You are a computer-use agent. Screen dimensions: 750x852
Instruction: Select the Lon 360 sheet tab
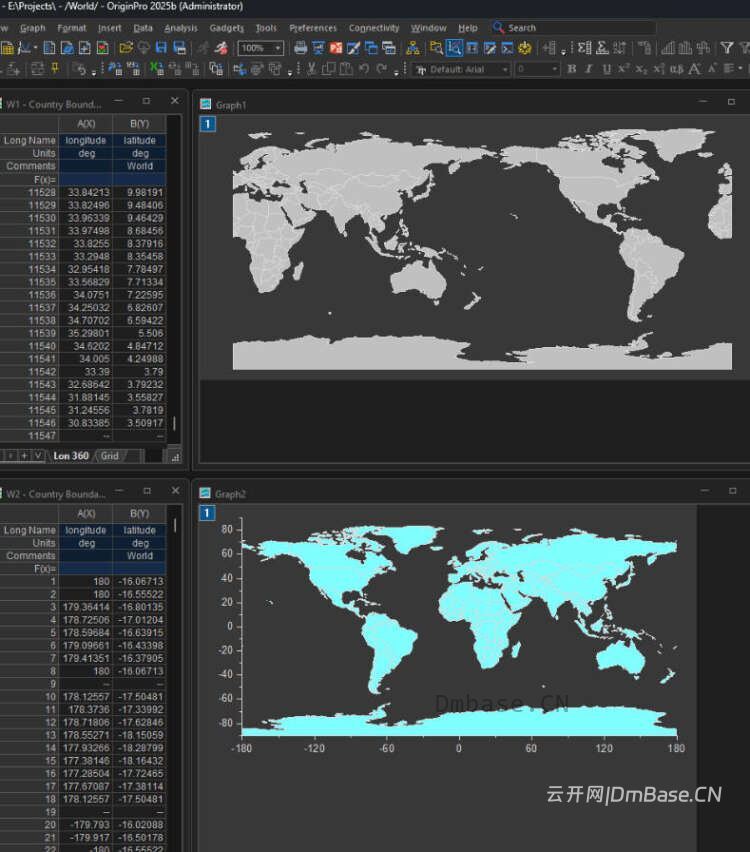[71, 456]
